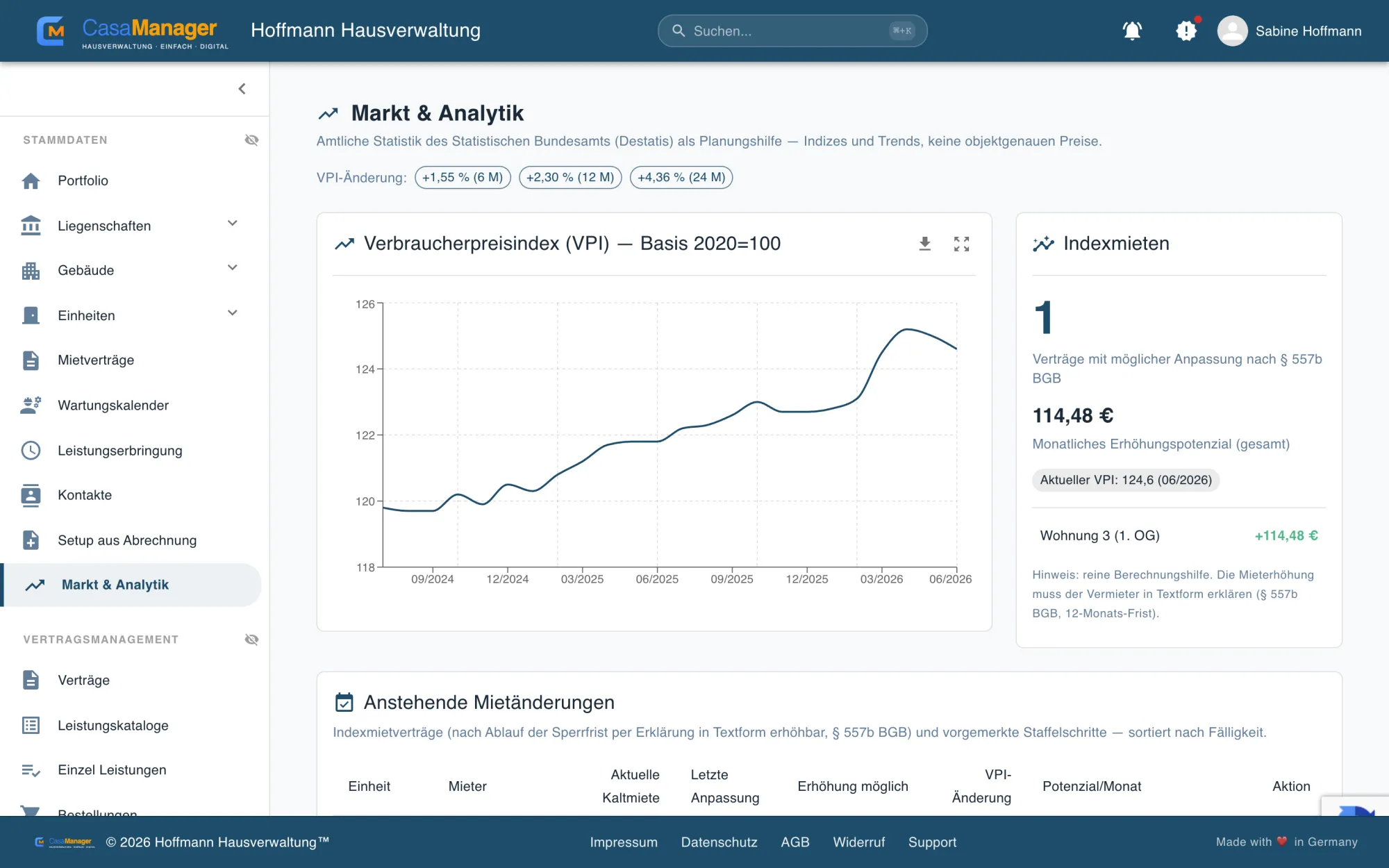The height and width of the screenshot is (868, 1389).
Task: Open Leistungserbringung page
Action: (x=132, y=451)
